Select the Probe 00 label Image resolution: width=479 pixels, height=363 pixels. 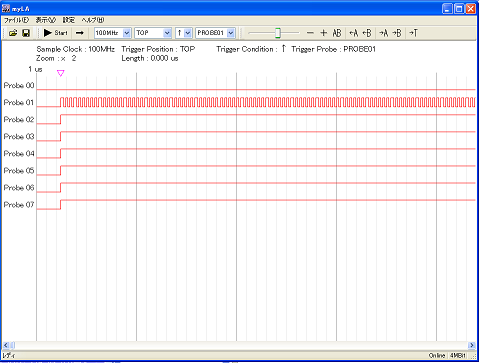pos(19,86)
